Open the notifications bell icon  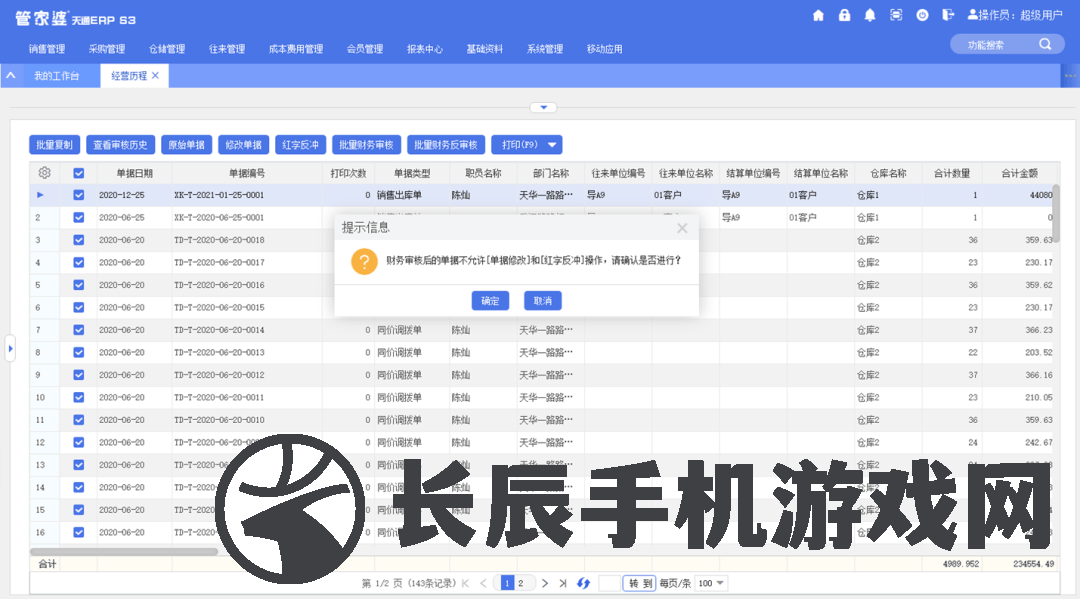point(870,15)
